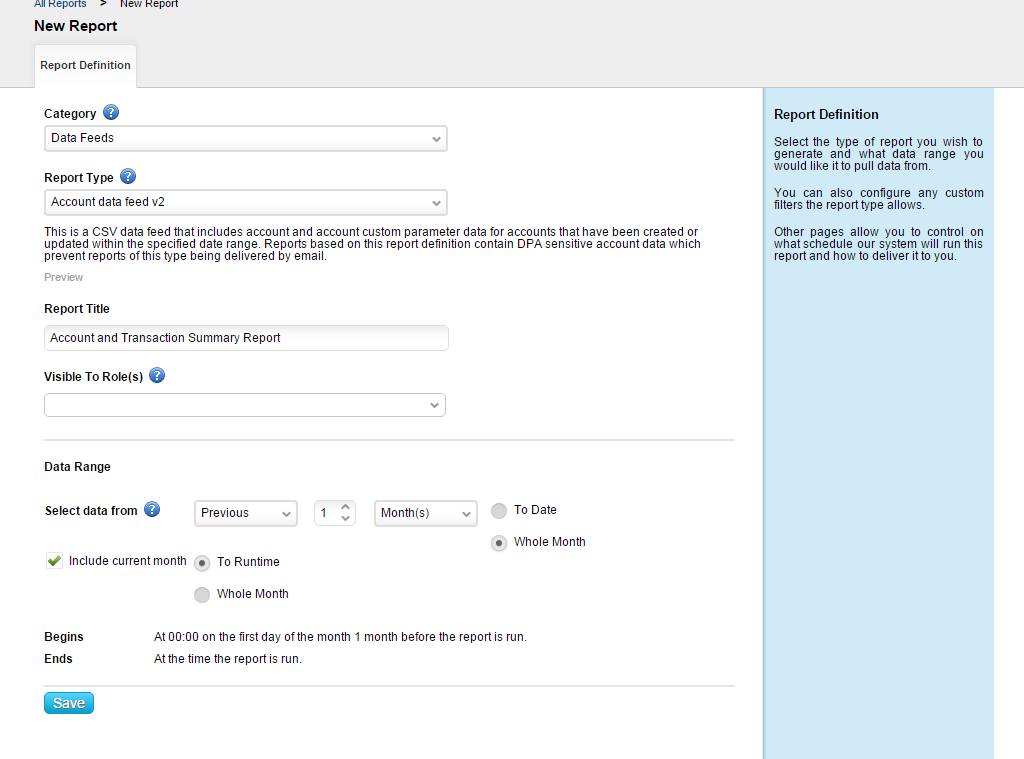Open the Visible To Role(s) dropdown

click(x=245, y=405)
